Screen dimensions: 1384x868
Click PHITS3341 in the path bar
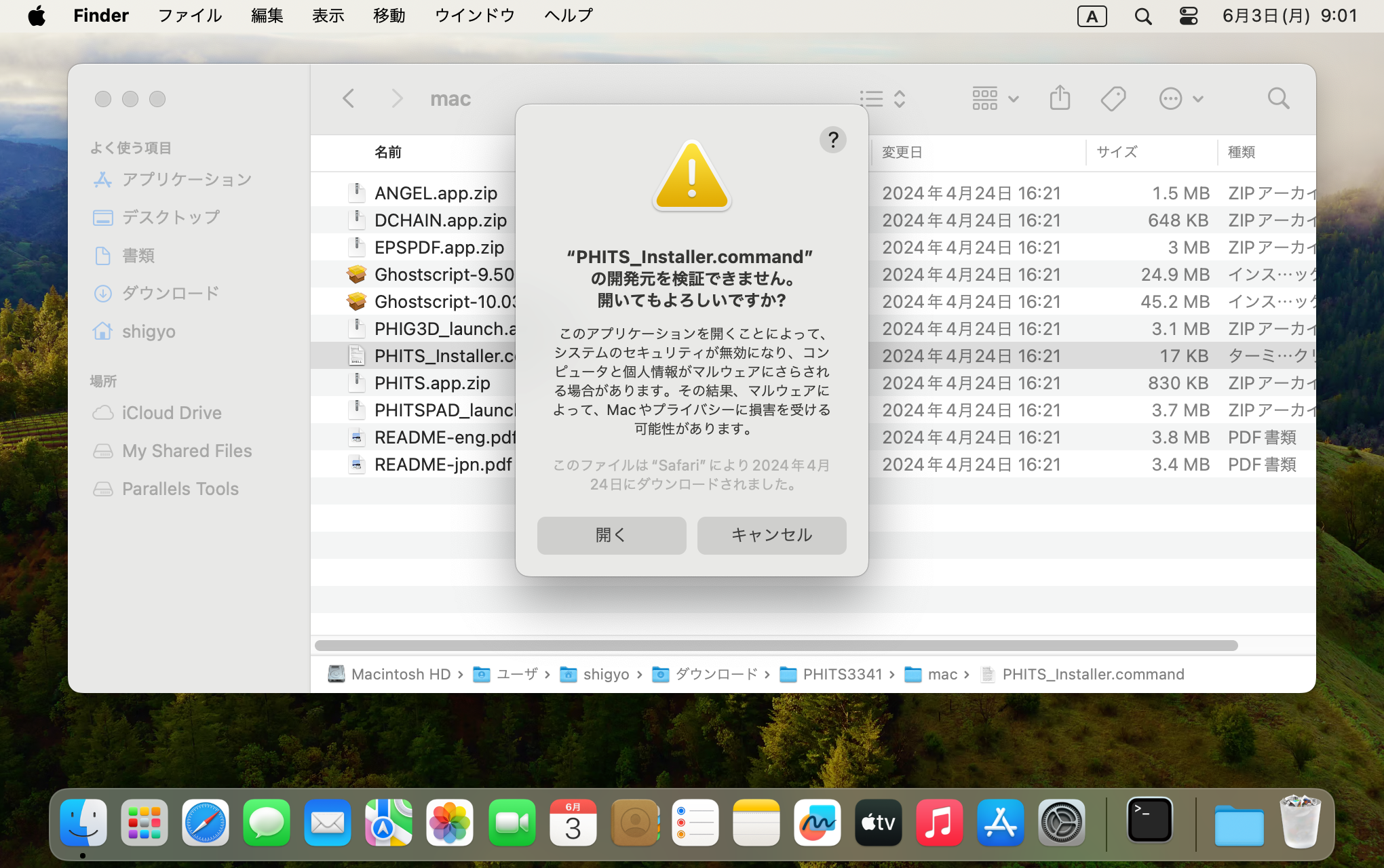[x=841, y=674]
